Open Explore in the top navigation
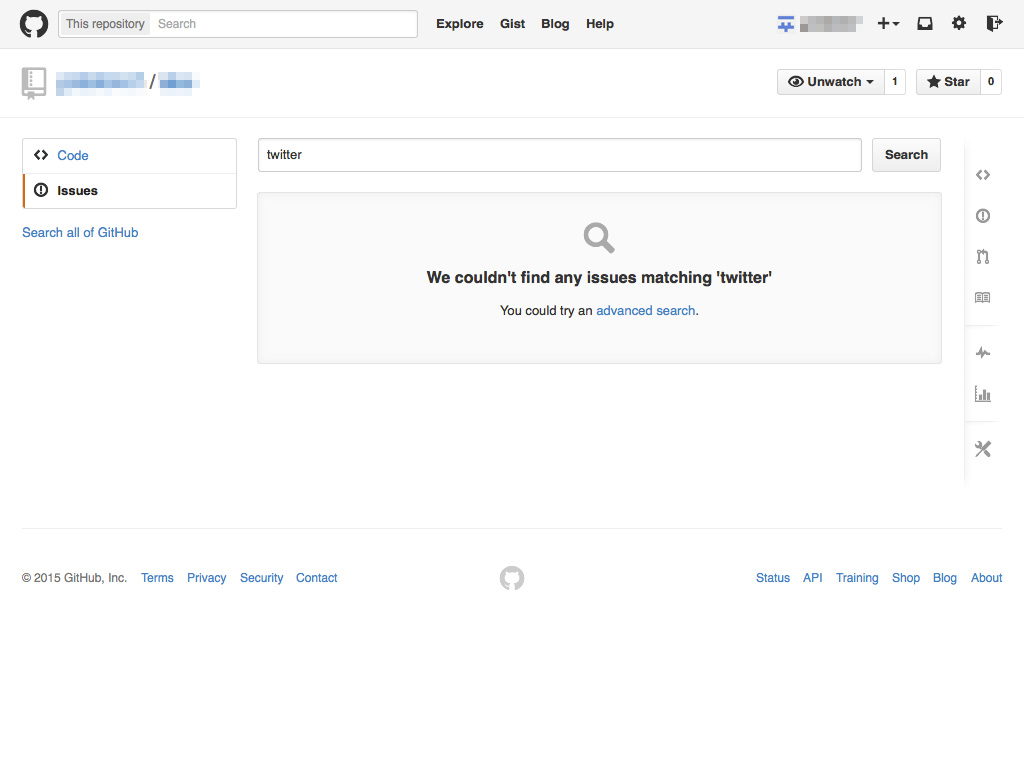Screen dimensions: 1024x768 459,24
